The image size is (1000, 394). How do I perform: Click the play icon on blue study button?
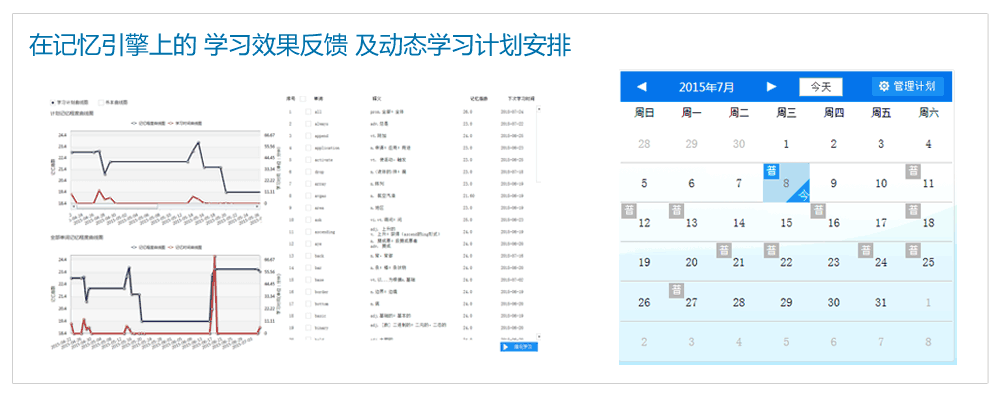point(505,347)
